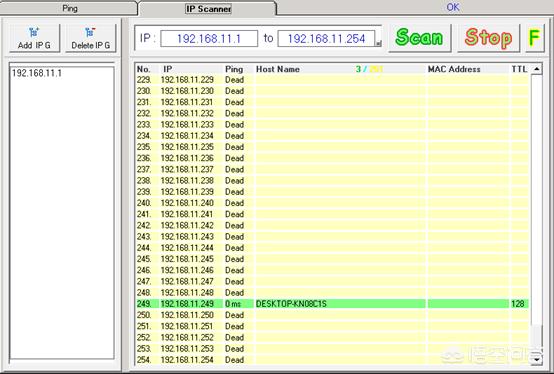Select the row for 192.168.11.237

click(x=332, y=170)
